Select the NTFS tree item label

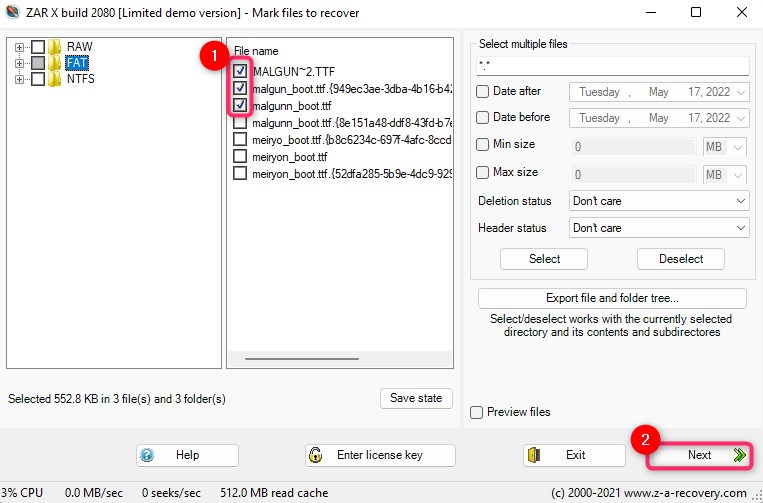(x=80, y=79)
